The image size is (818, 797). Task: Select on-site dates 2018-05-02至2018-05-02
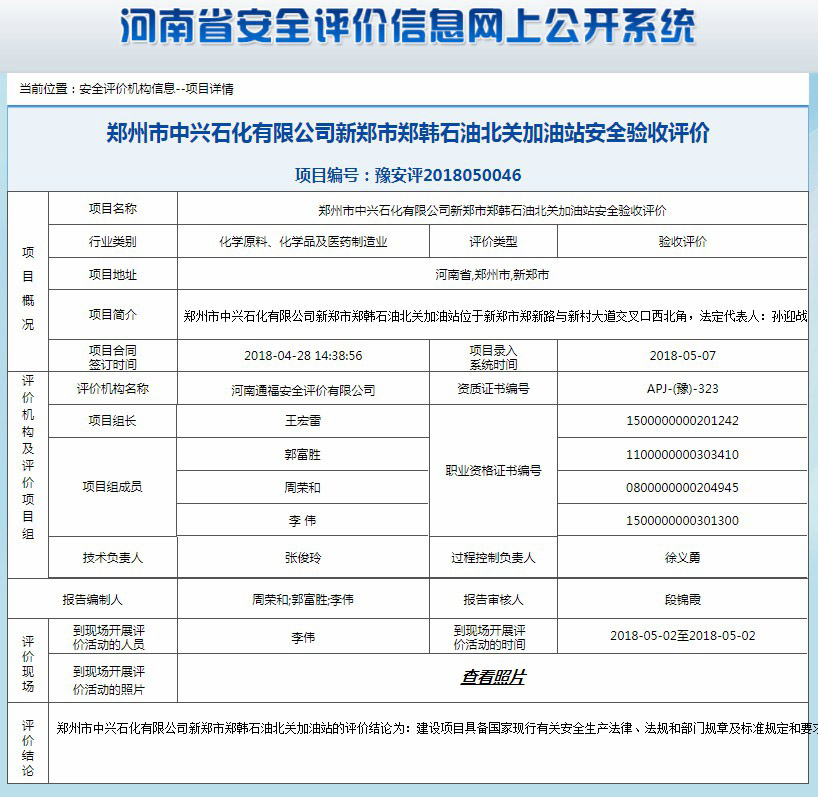pos(682,635)
